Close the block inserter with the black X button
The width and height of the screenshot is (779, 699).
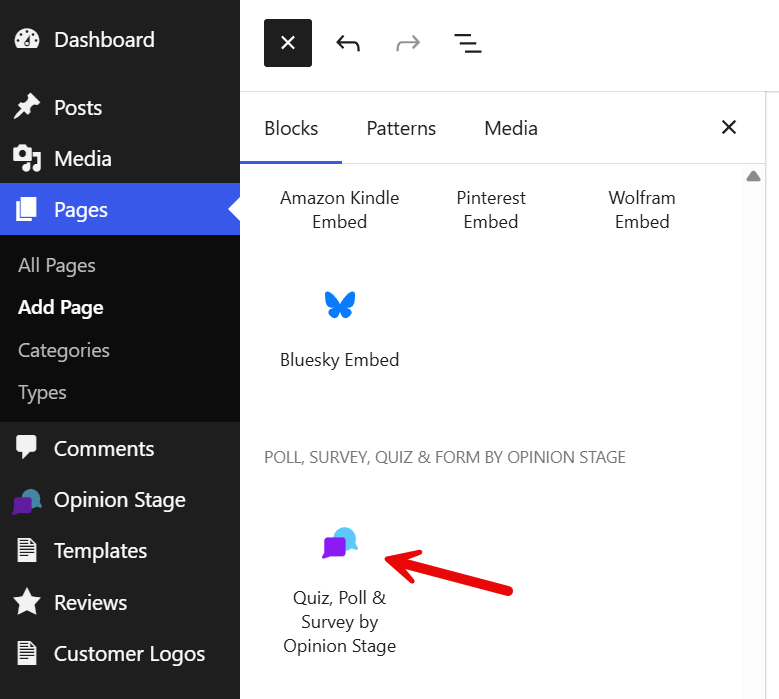pyautogui.click(x=288, y=43)
